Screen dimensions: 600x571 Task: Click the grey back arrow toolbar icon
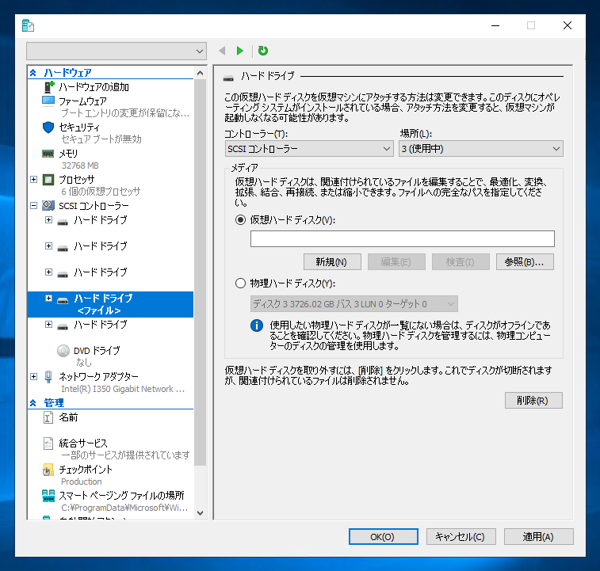click(x=222, y=51)
